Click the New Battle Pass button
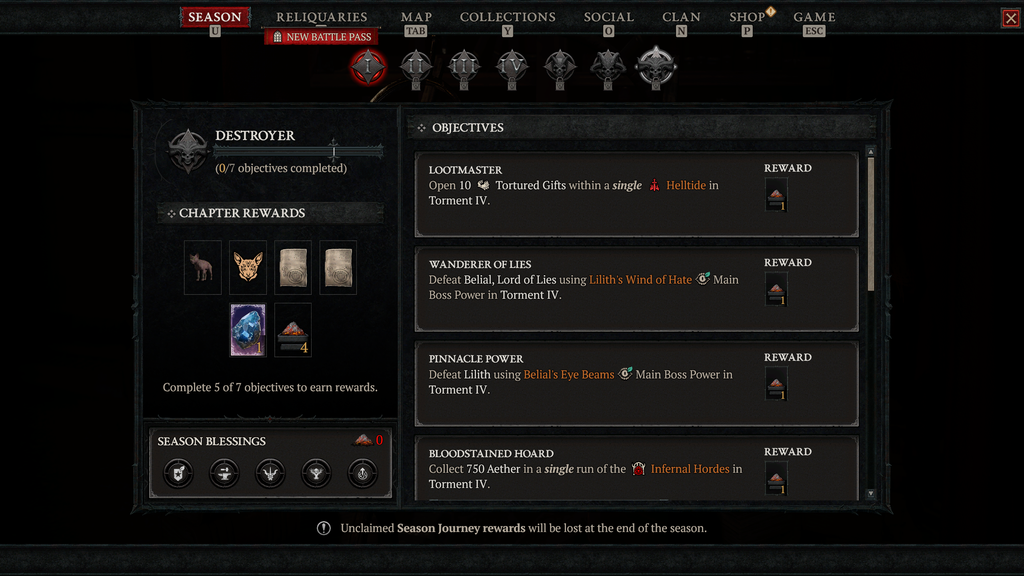Viewport: 1024px width, 576px height. [x=321, y=37]
